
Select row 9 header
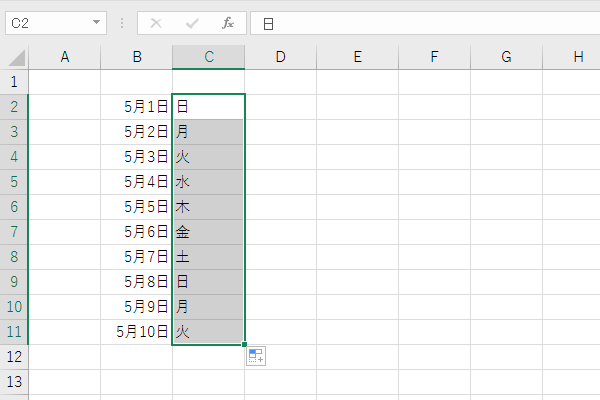14,282
